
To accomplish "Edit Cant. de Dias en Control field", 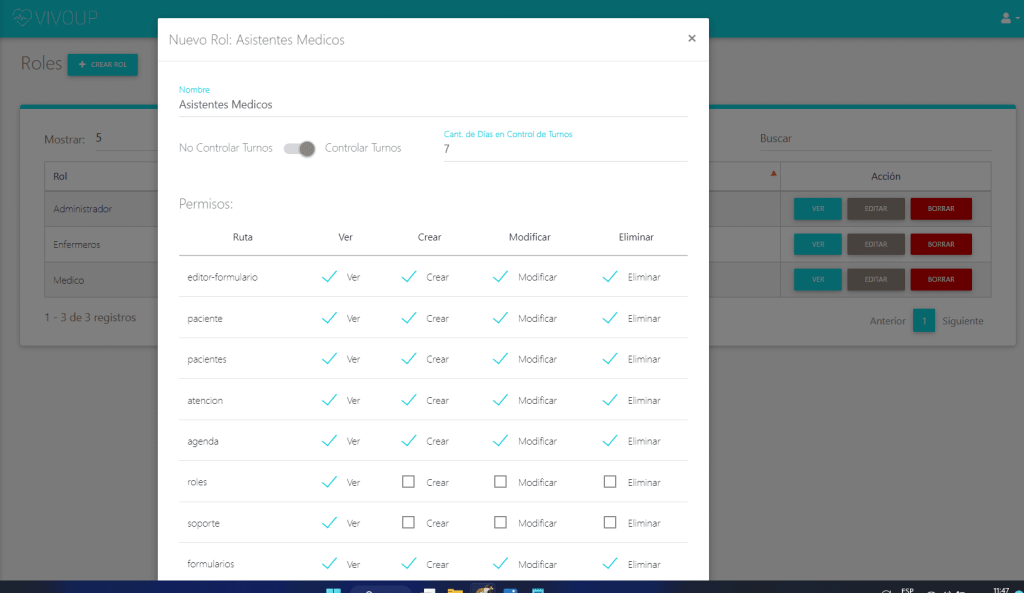I will click(x=566, y=149).
